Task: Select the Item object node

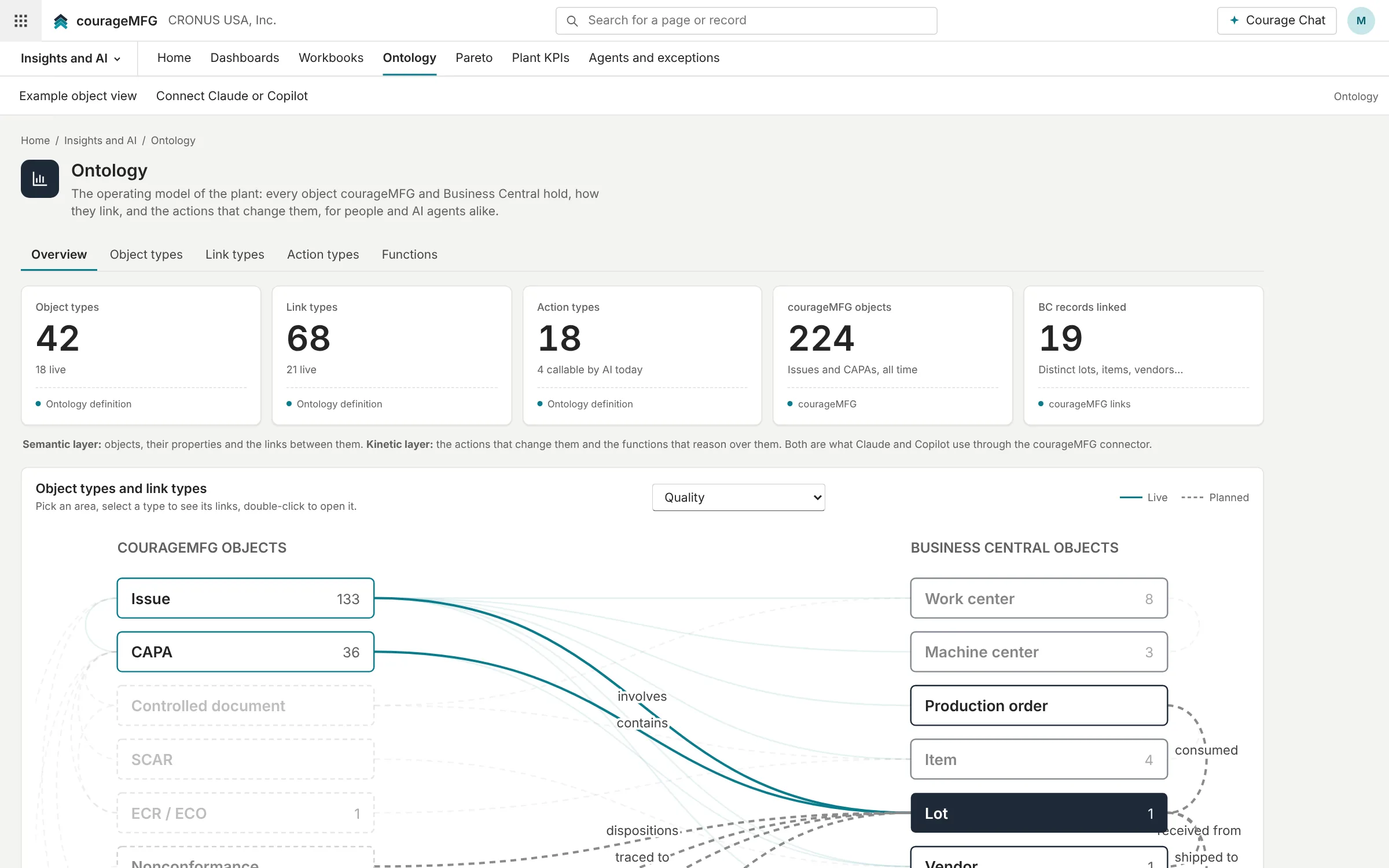Action: point(1039,760)
